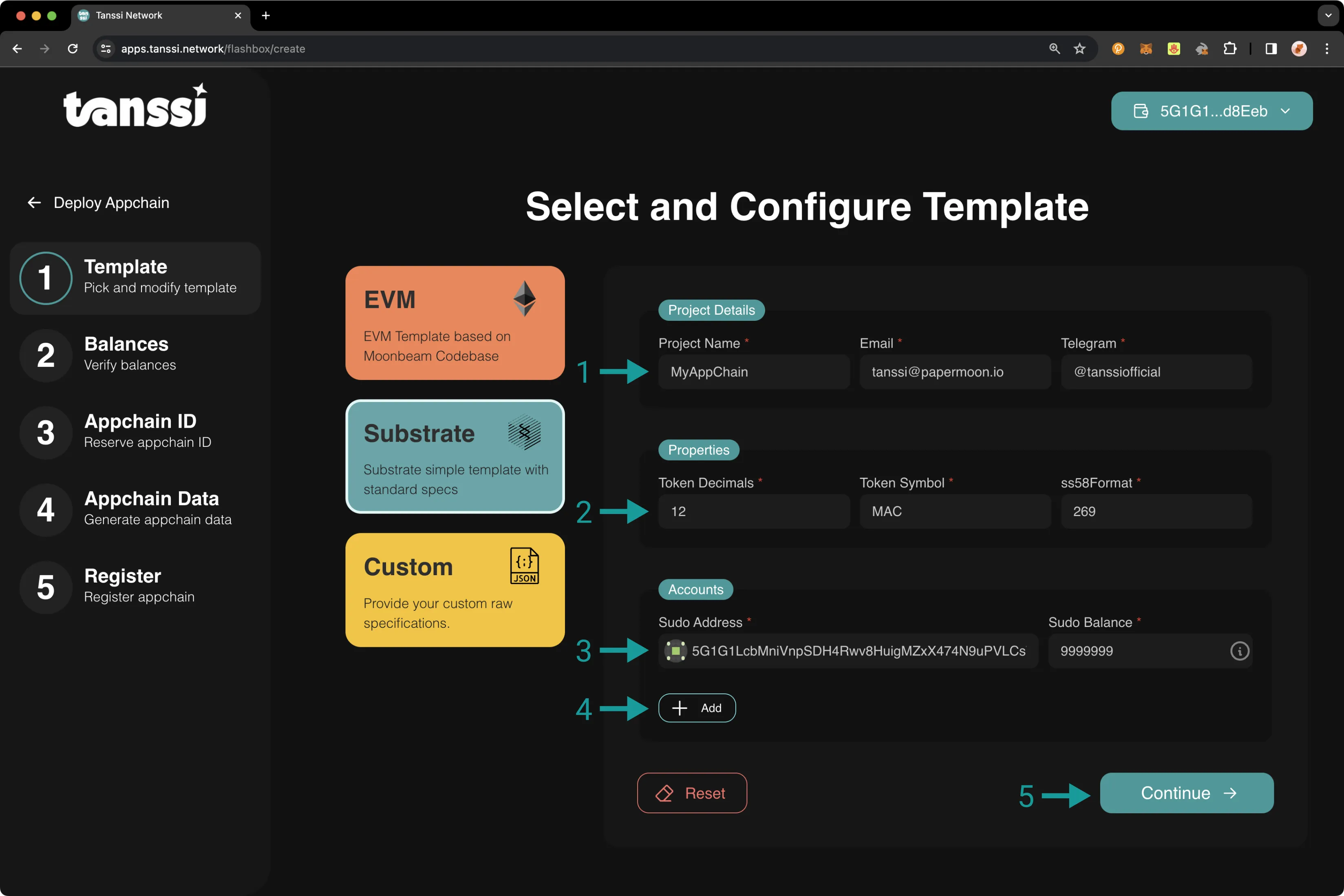Viewport: 1344px width, 896px height.
Task: Click the browser forward arrow
Action: (x=44, y=49)
